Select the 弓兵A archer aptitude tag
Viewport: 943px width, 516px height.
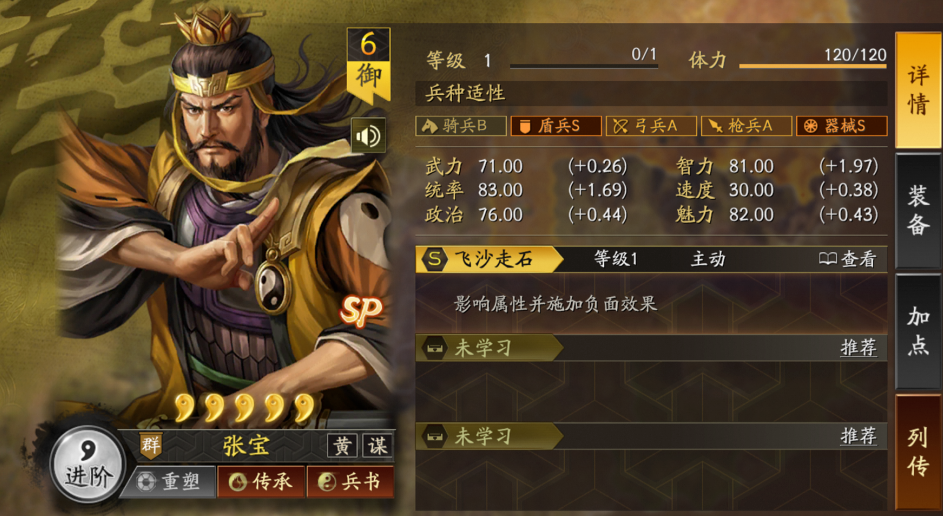(x=651, y=126)
